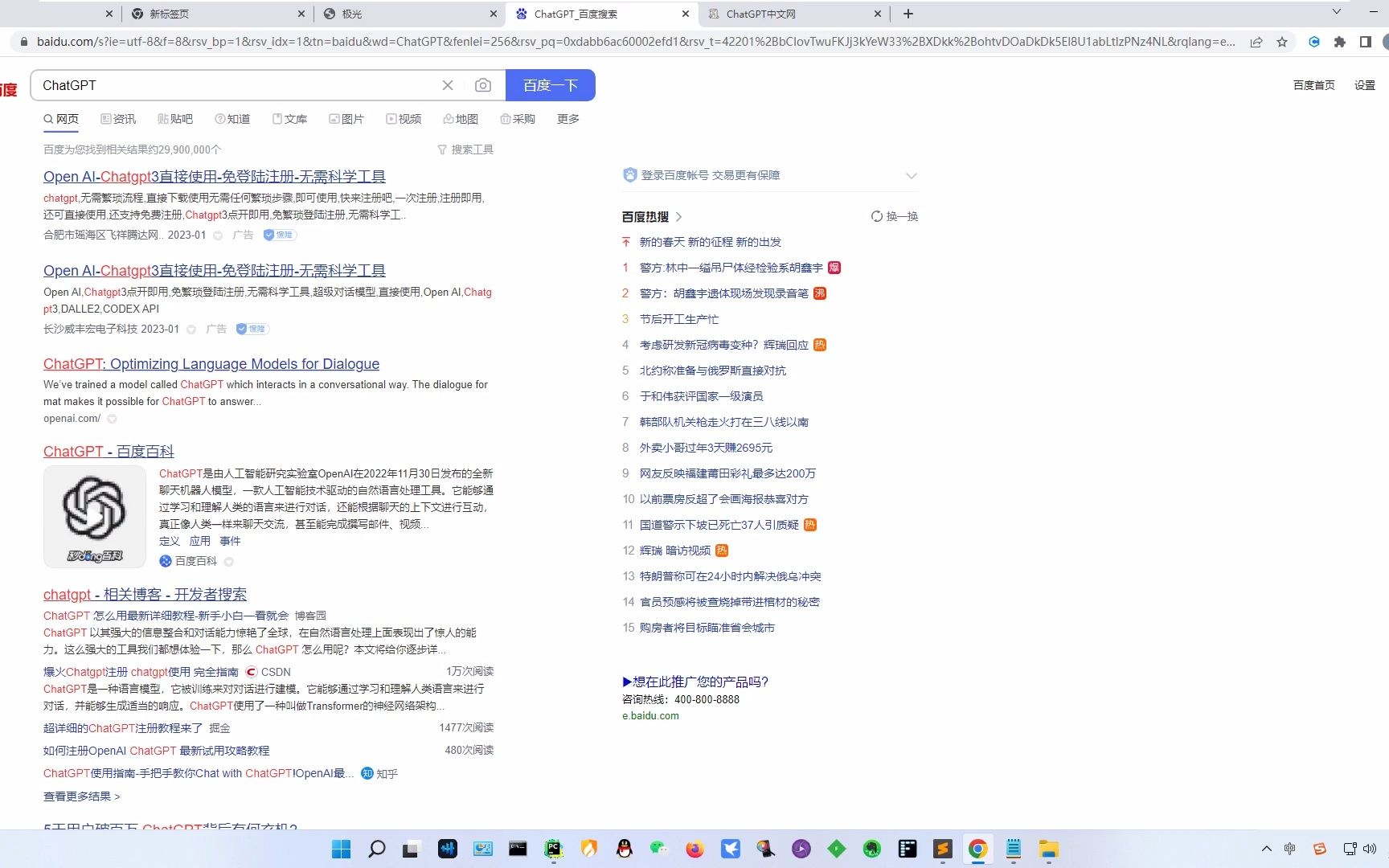The height and width of the screenshot is (868, 1389).
Task: Open the 定义 sublink under 百度百科
Action: click(170, 541)
